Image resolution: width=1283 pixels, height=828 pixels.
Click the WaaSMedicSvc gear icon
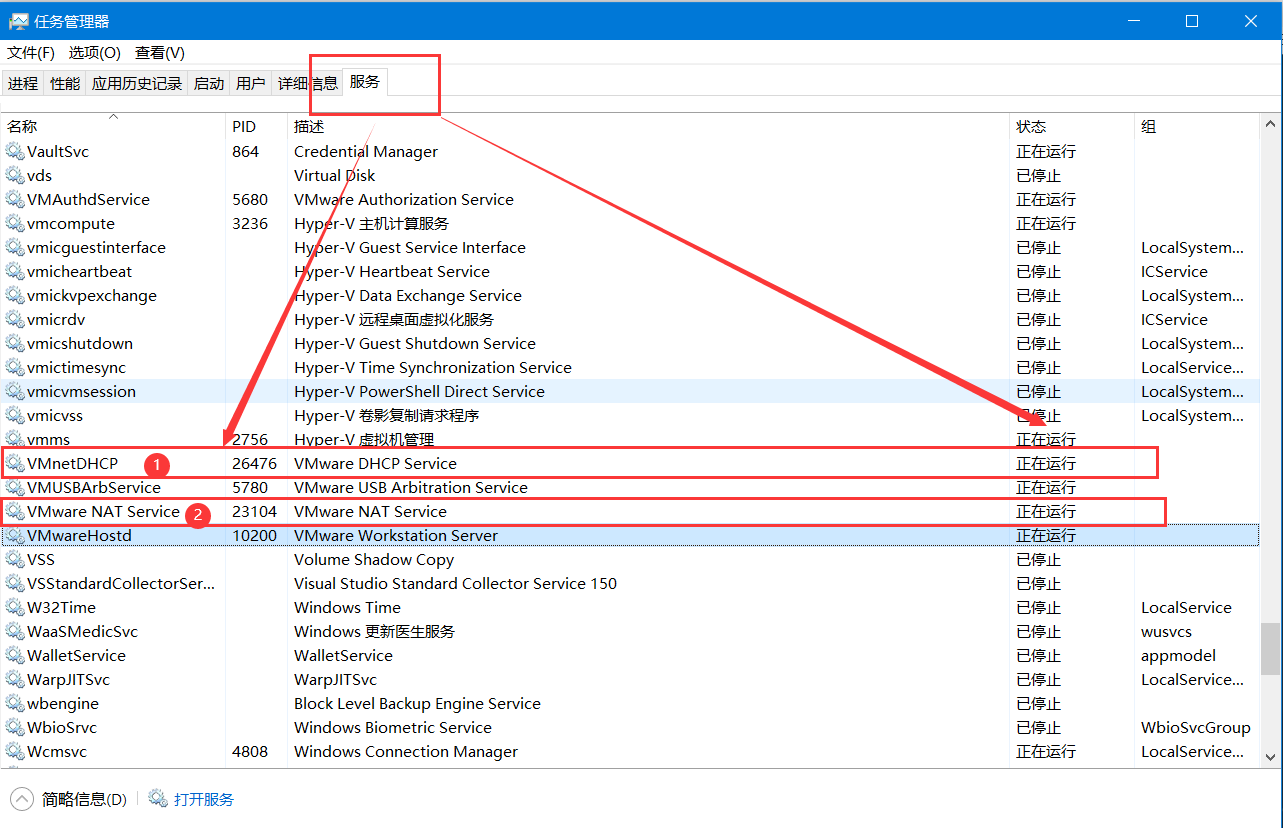[x=14, y=632]
